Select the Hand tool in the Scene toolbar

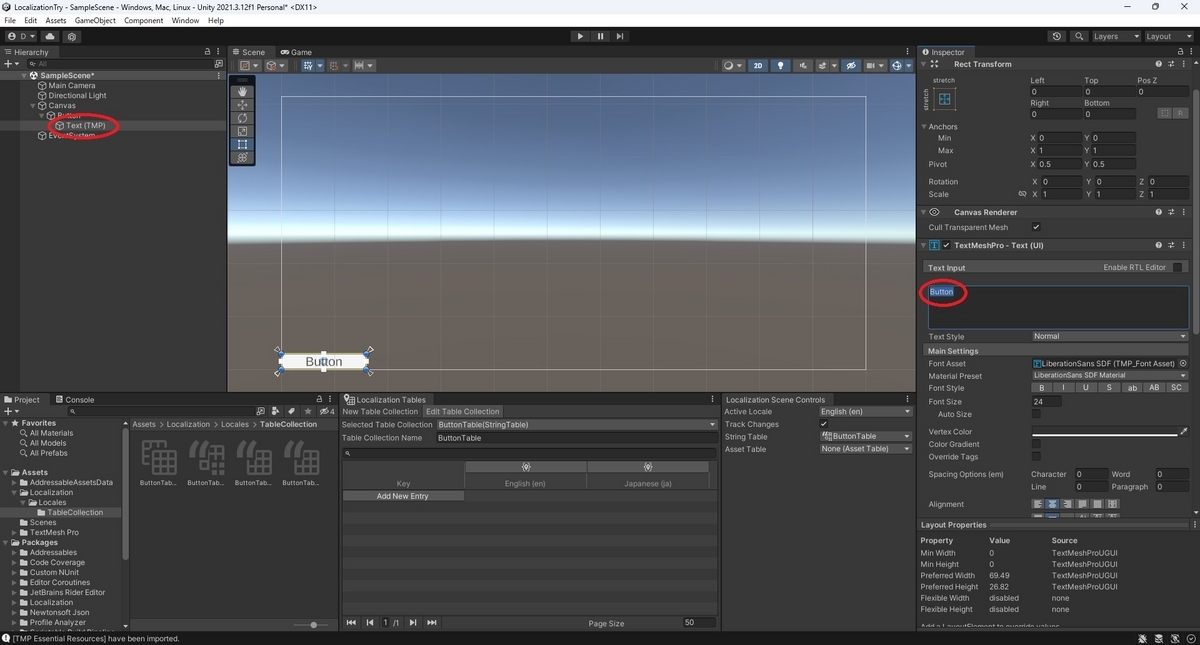[x=241, y=90]
